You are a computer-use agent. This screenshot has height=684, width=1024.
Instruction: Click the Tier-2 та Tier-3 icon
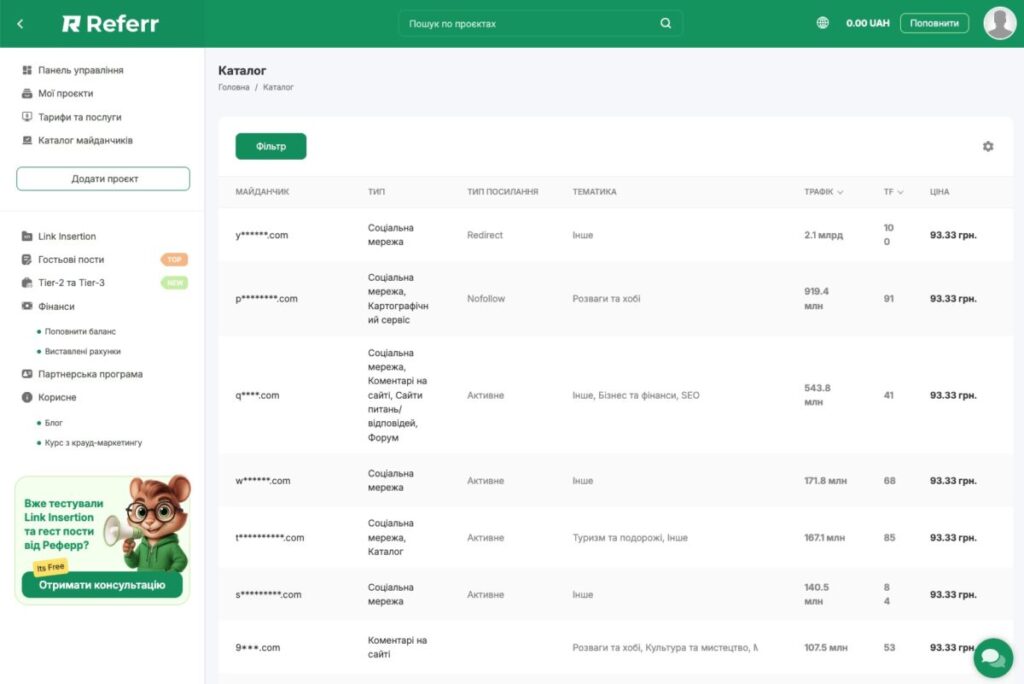pos(27,283)
